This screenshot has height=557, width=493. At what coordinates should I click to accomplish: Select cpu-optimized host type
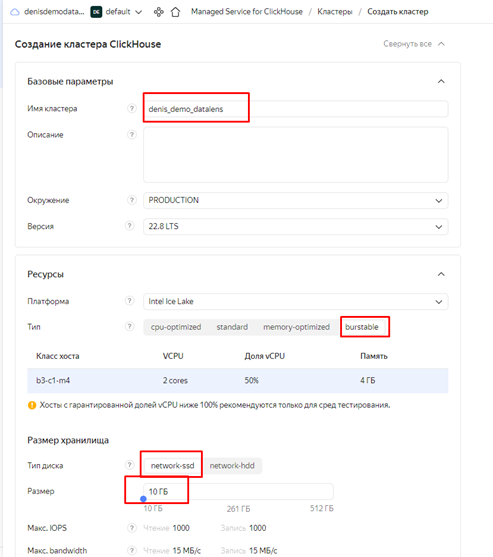point(176,327)
